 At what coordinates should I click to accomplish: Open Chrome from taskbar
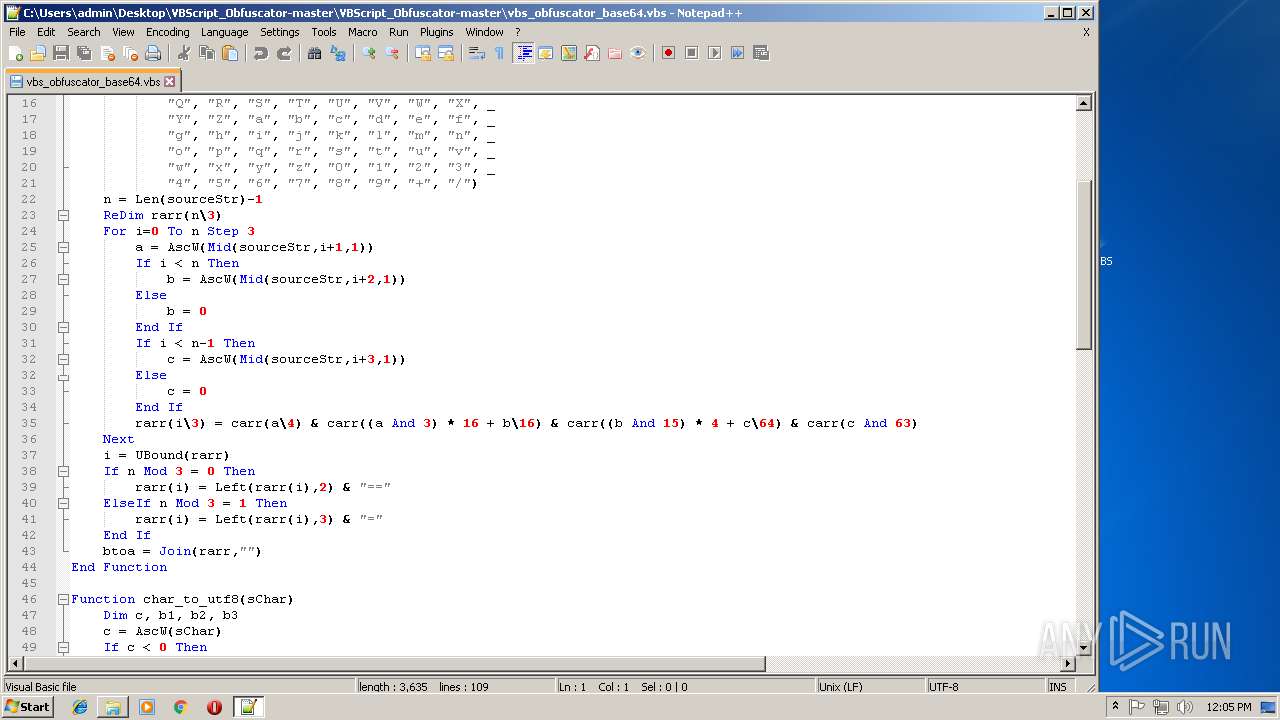point(181,707)
